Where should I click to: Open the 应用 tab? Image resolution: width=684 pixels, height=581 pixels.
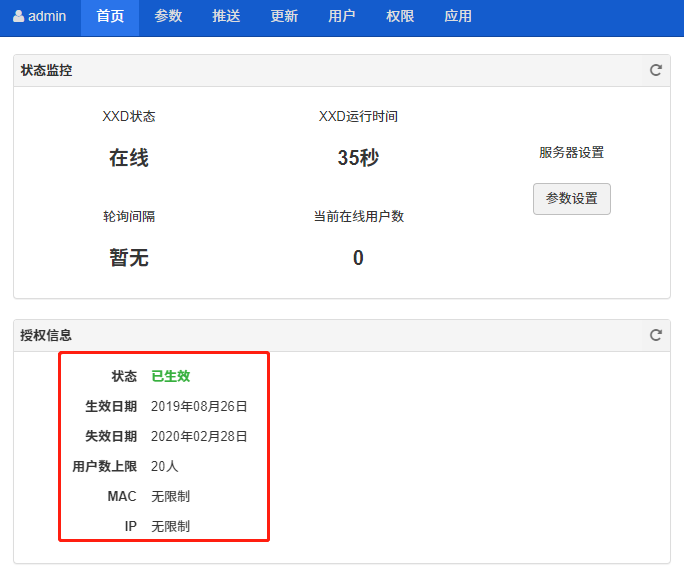pyautogui.click(x=458, y=17)
